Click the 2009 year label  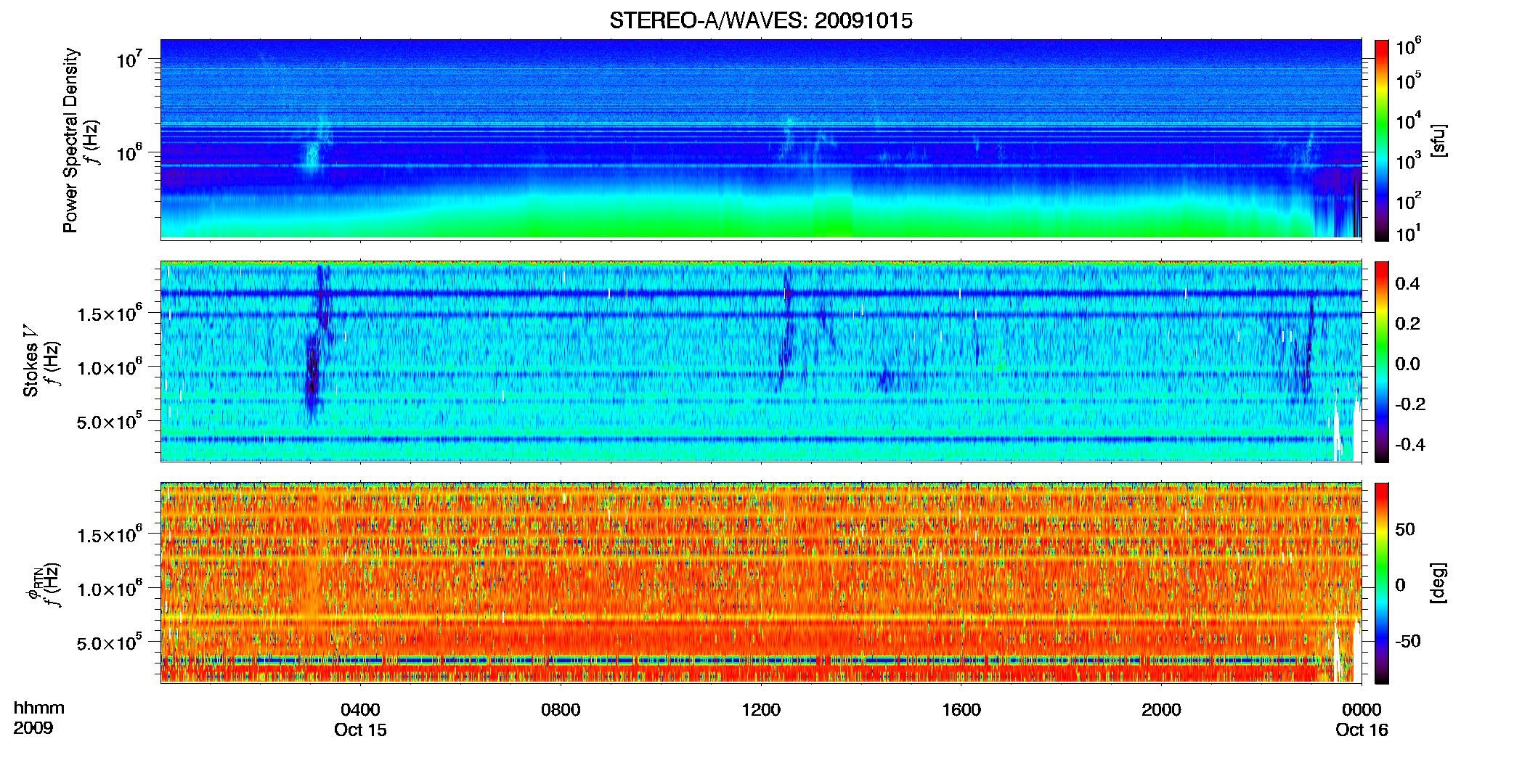pos(33,728)
